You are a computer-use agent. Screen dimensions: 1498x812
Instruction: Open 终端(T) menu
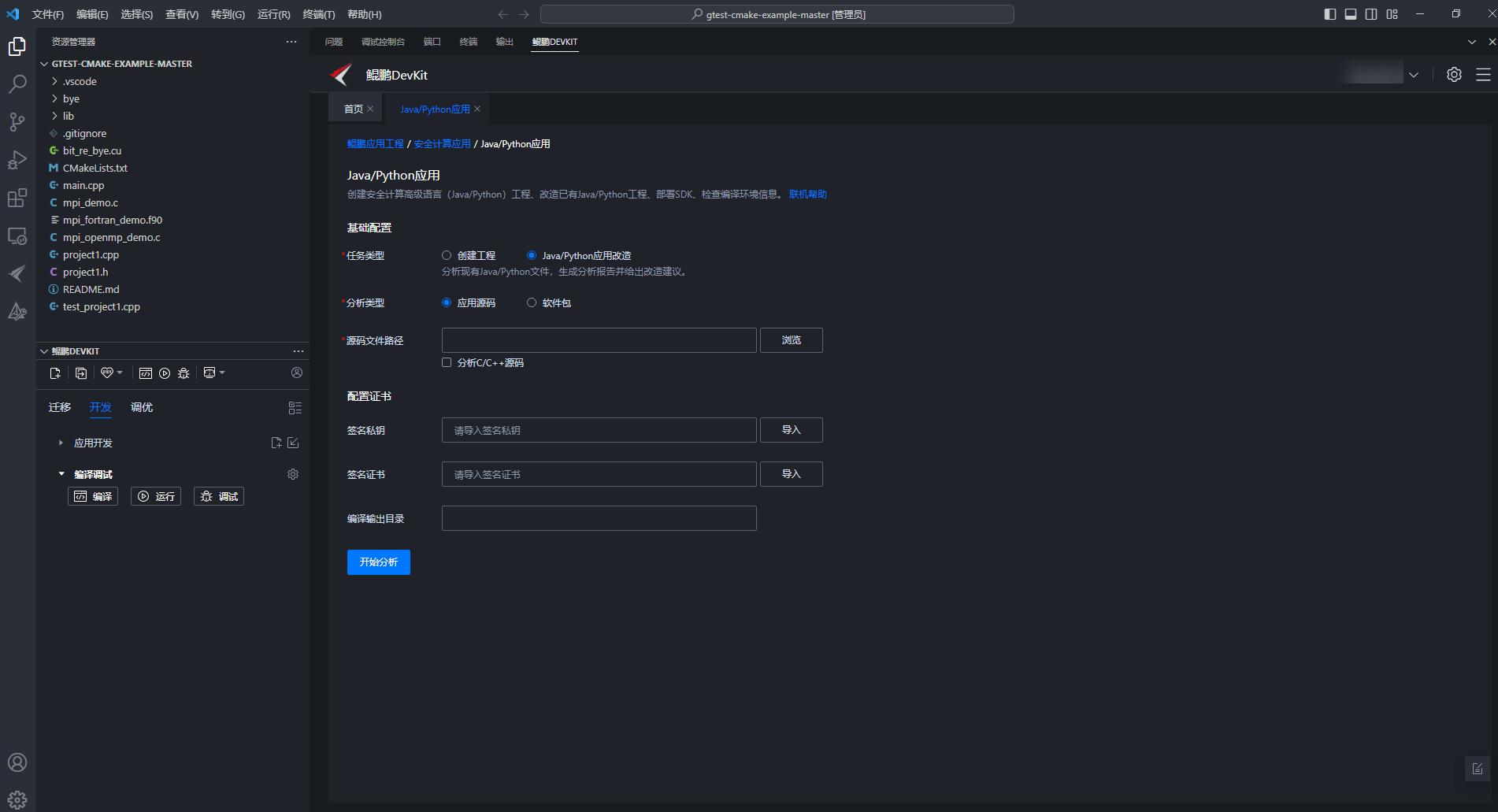pyautogui.click(x=319, y=14)
